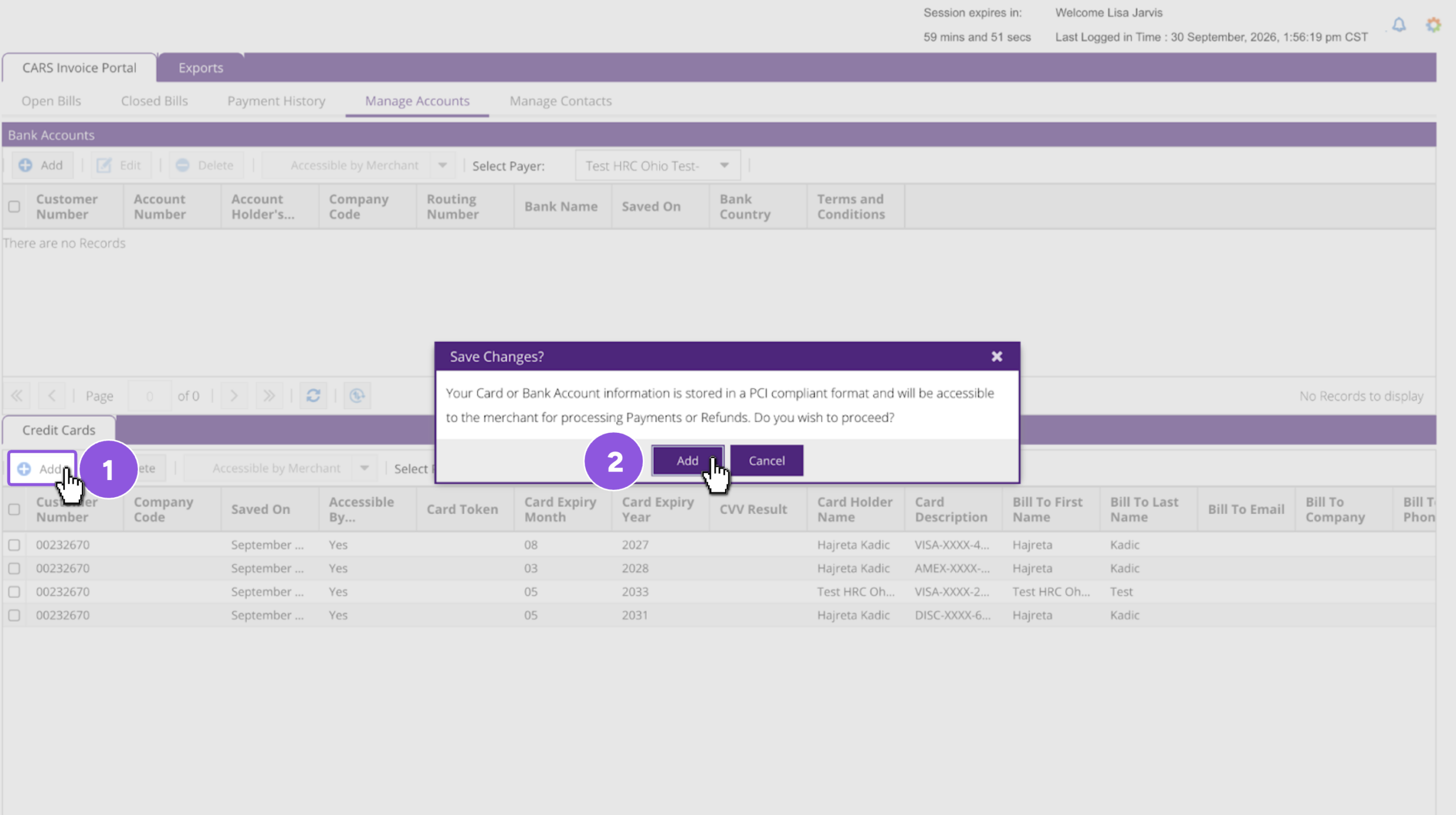The height and width of the screenshot is (815, 1456).
Task: Confirm with Add in Save Changes dialog
Action: click(x=688, y=461)
